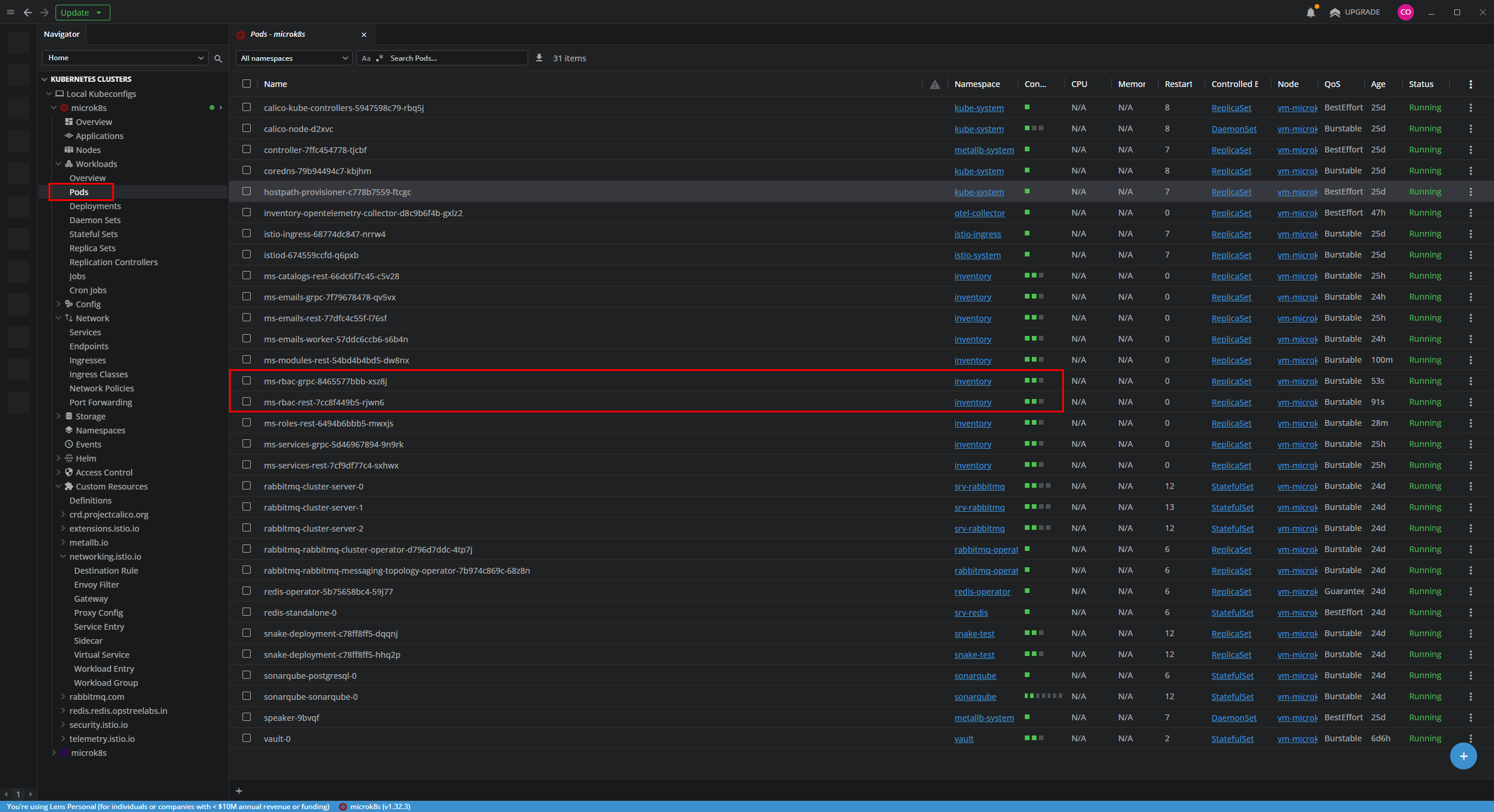Sort the table by Restarts column
Image resolution: width=1494 pixels, height=812 pixels.
click(x=1178, y=84)
